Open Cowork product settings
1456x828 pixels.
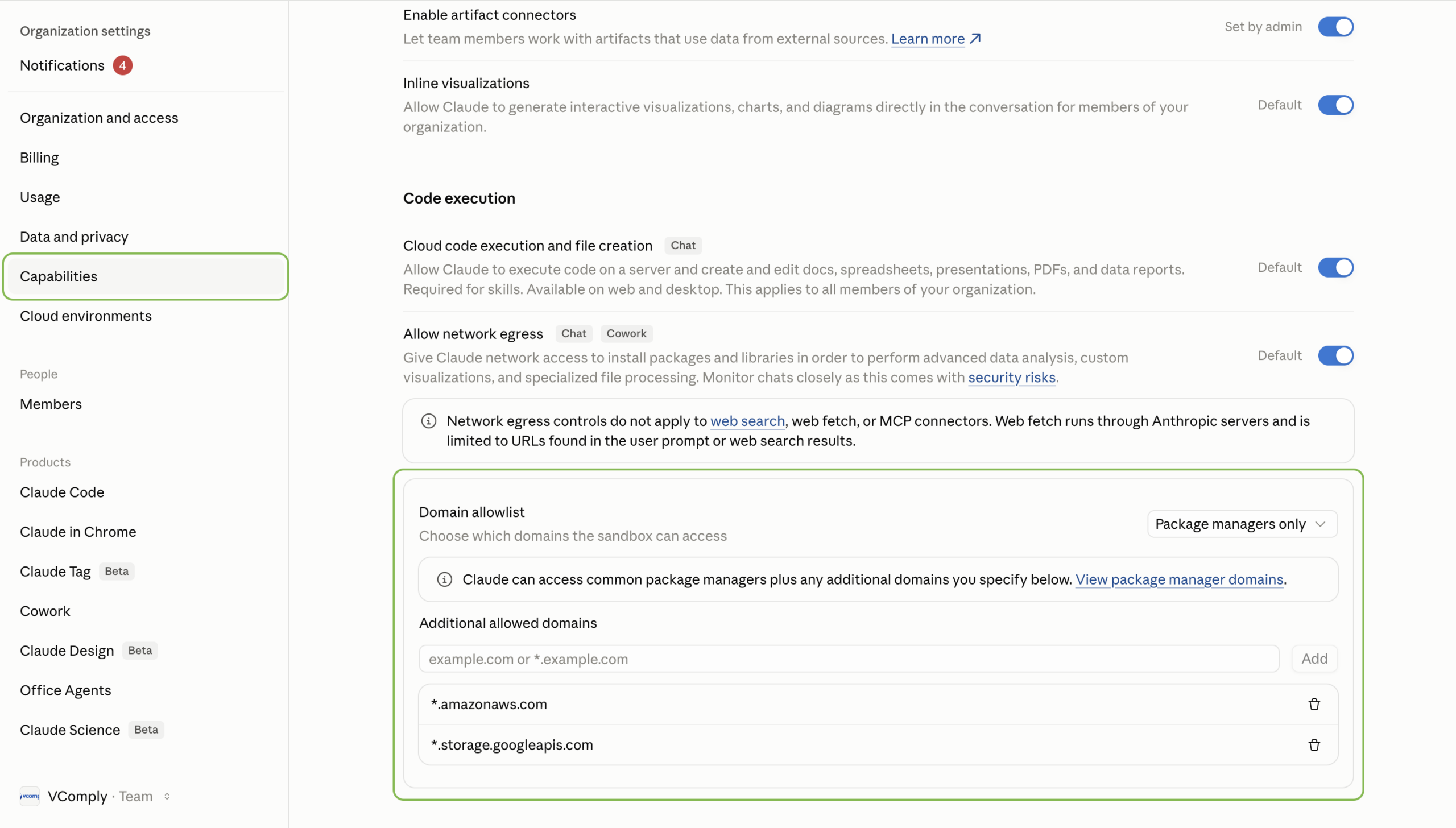(x=146, y=611)
